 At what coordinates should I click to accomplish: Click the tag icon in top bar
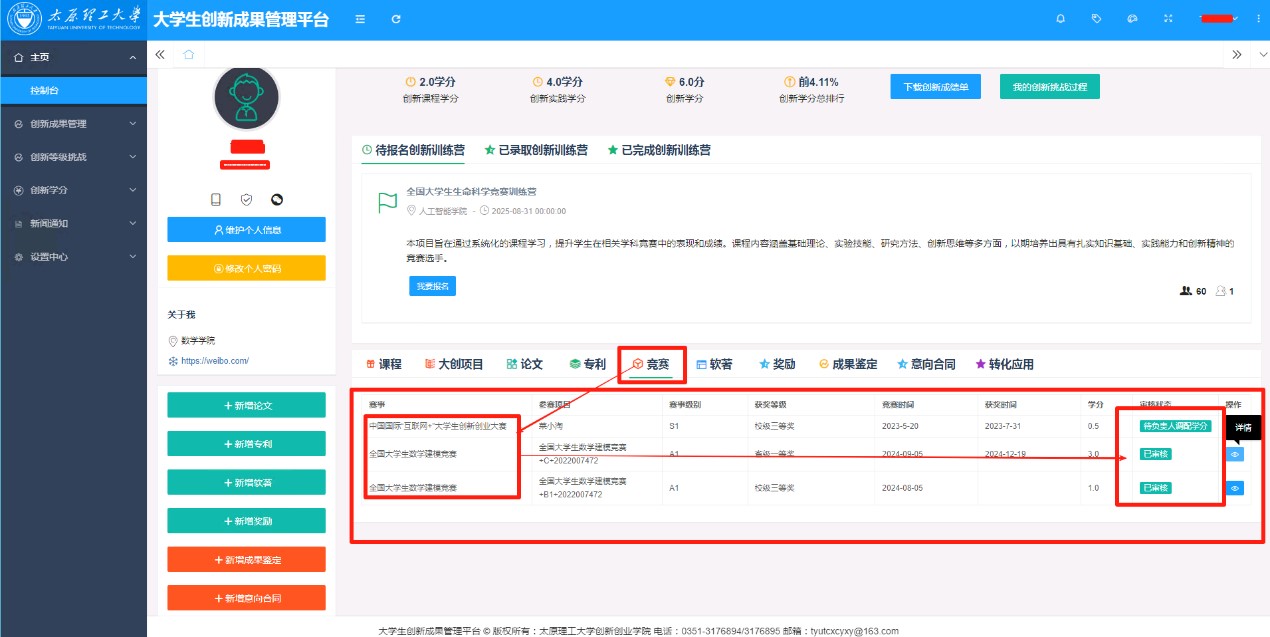click(1096, 19)
